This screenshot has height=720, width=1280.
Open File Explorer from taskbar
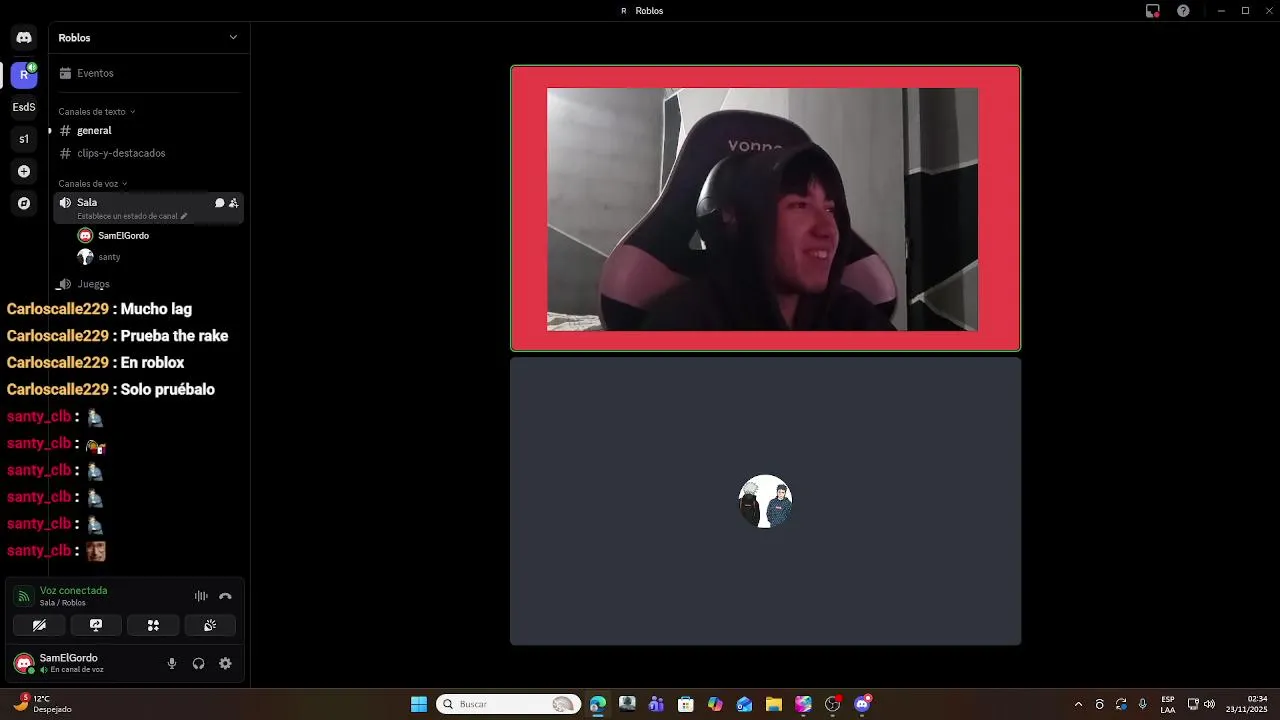pos(773,704)
